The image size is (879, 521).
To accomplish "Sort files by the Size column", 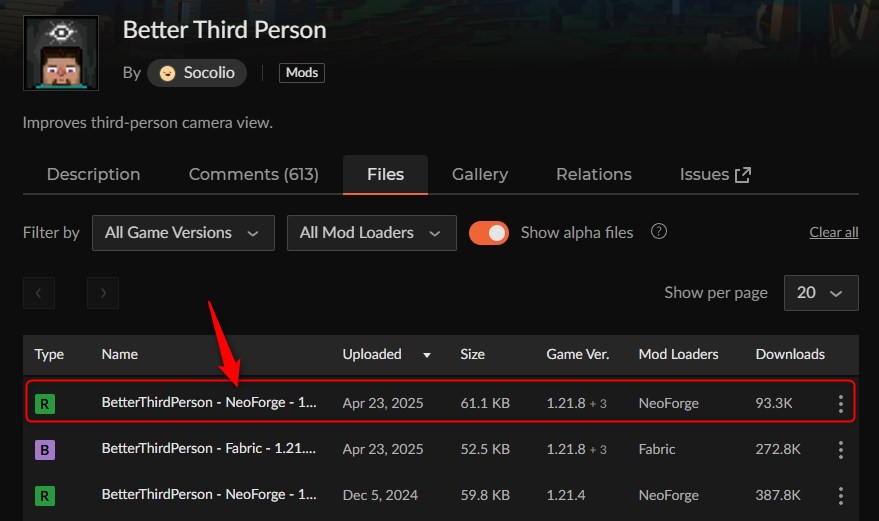I will [473, 354].
